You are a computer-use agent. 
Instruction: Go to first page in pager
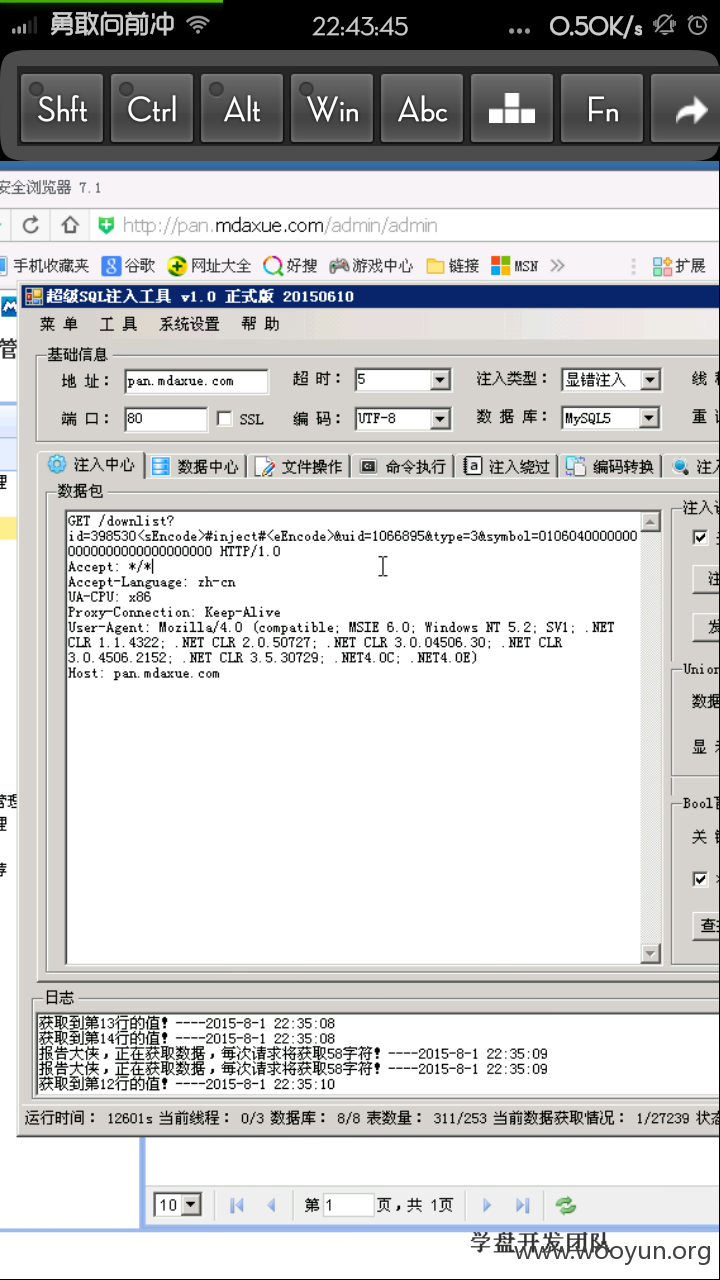(x=237, y=1205)
